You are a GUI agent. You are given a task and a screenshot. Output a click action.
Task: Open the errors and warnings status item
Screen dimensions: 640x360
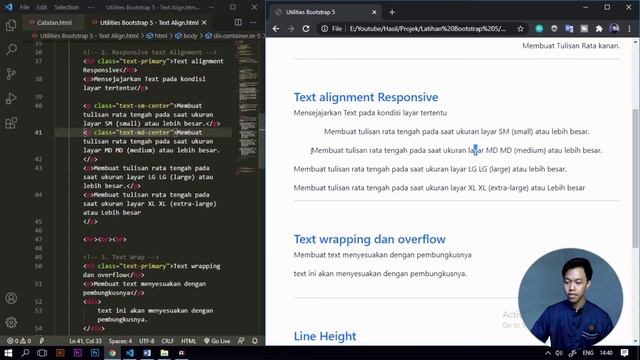point(19,341)
